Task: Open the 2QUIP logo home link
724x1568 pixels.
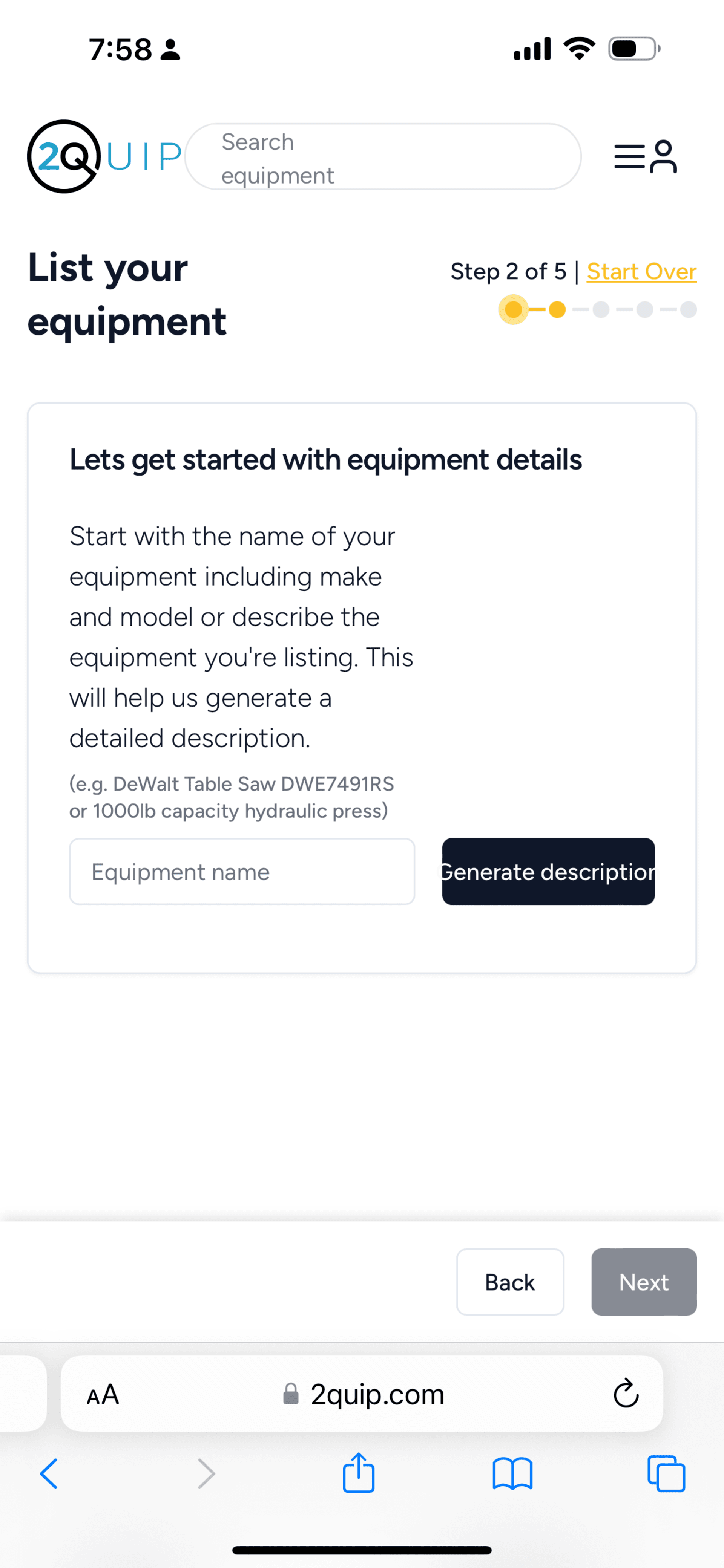Action: tap(104, 156)
